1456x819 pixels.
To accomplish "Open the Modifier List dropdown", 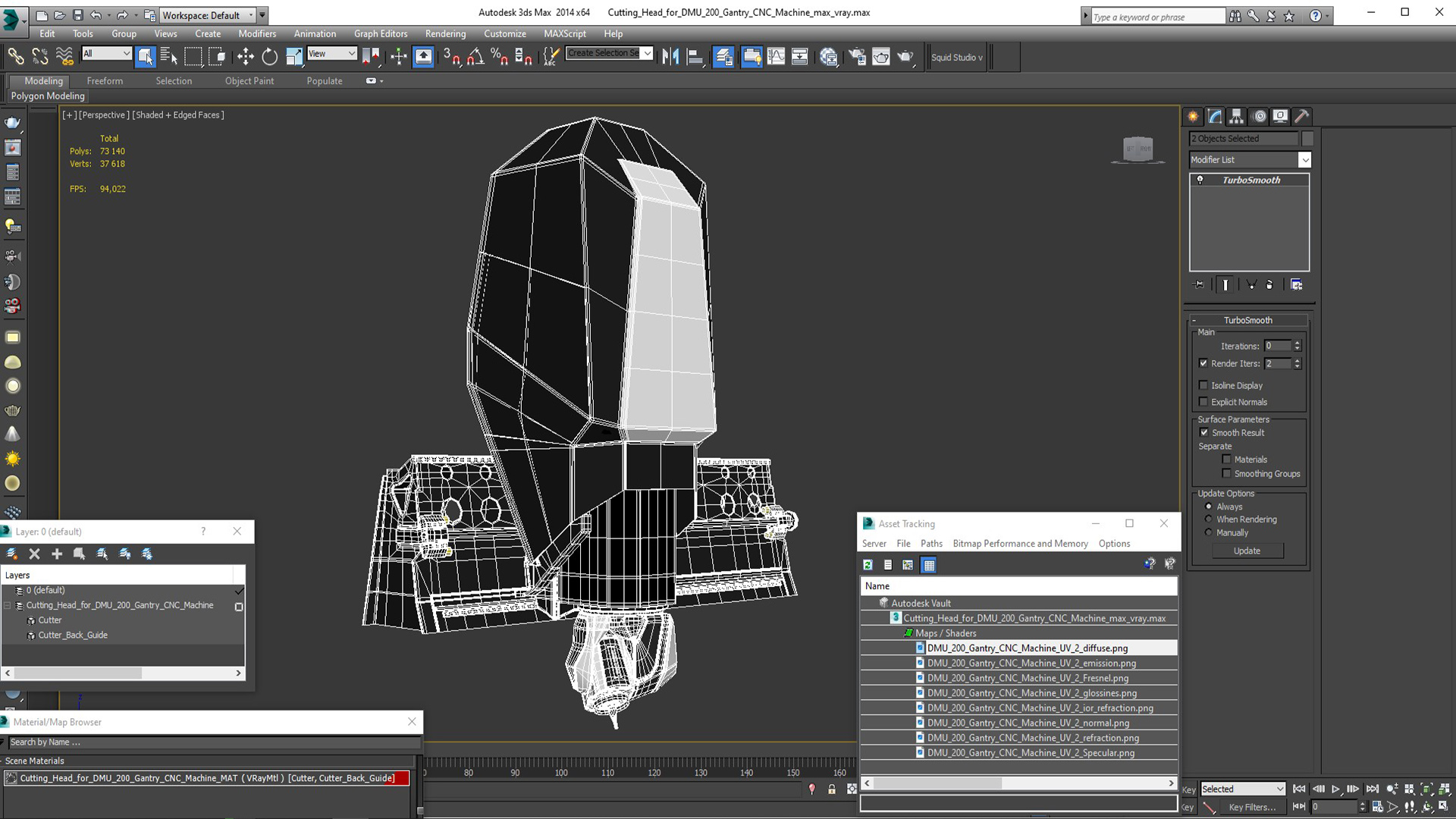I will coord(1304,160).
